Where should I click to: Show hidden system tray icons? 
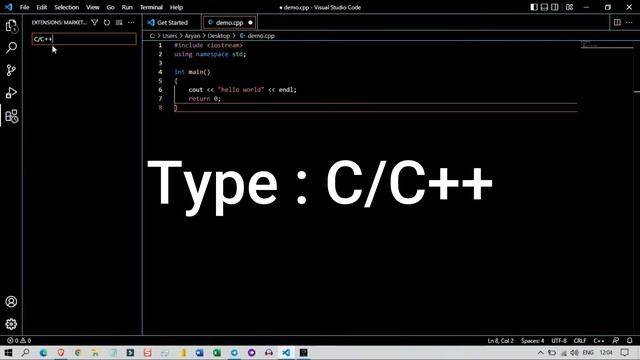coord(540,353)
